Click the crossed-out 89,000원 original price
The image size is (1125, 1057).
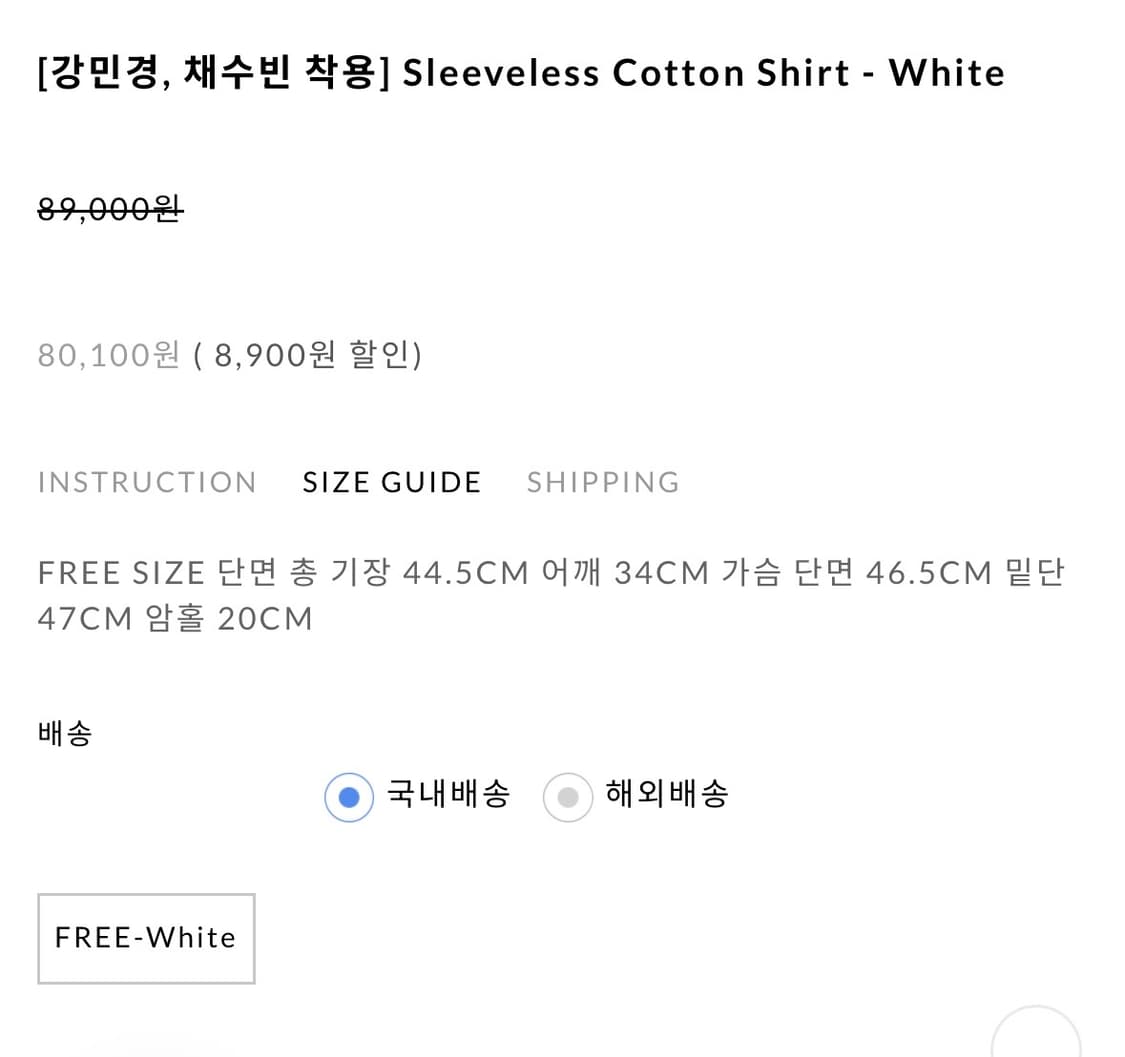tap(110, 208)
